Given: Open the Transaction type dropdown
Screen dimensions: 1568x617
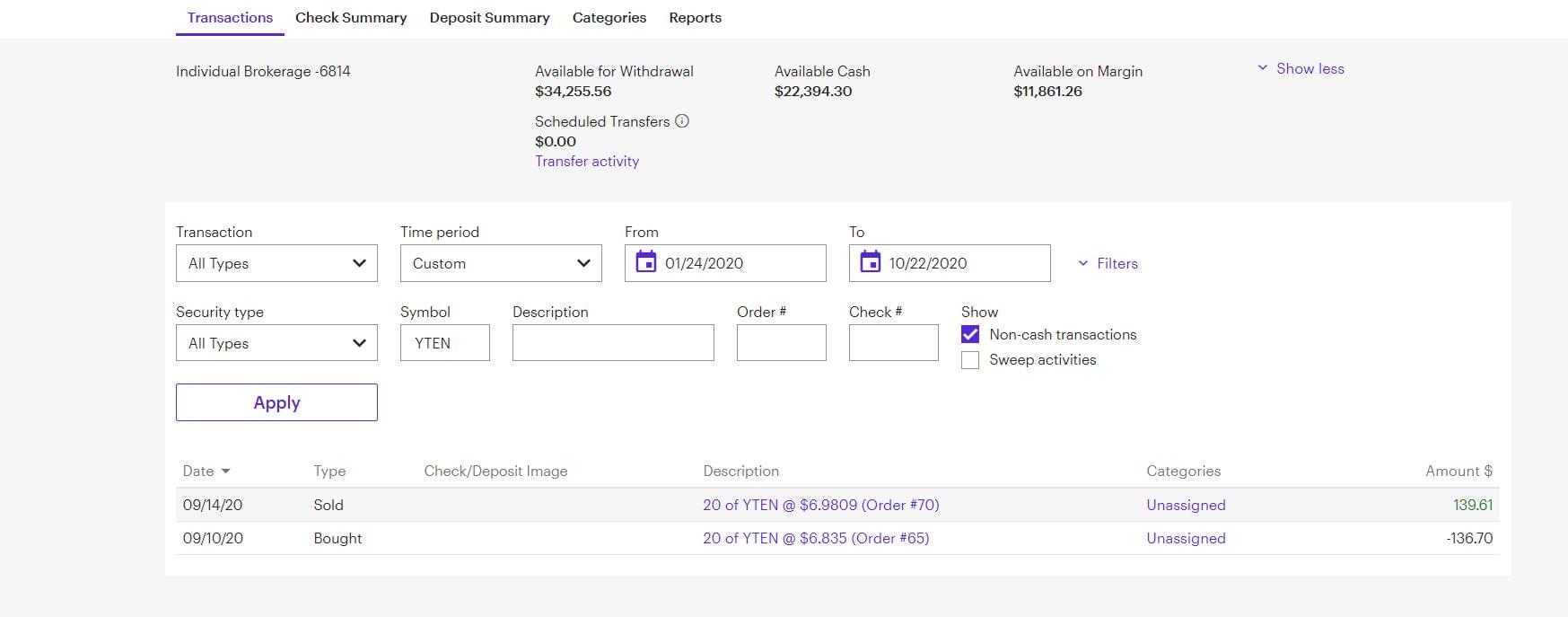Looking at the screenshot, I should pyautogui.click(x=276, y=263).
